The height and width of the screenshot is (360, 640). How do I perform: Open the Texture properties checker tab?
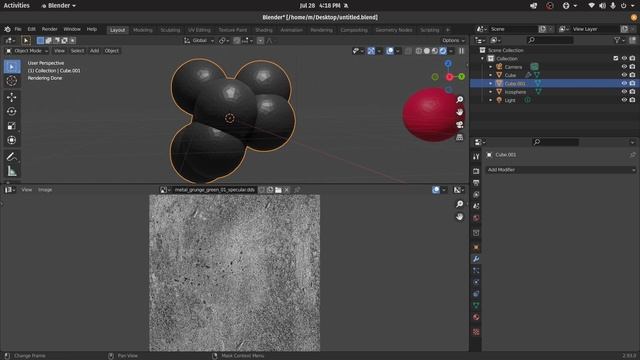tap(476, 332)
